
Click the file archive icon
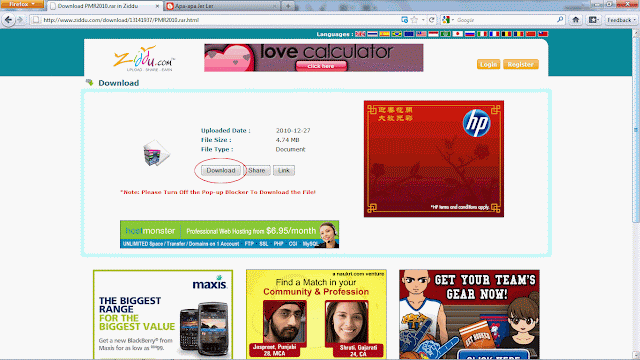click(x=156, y=153)
